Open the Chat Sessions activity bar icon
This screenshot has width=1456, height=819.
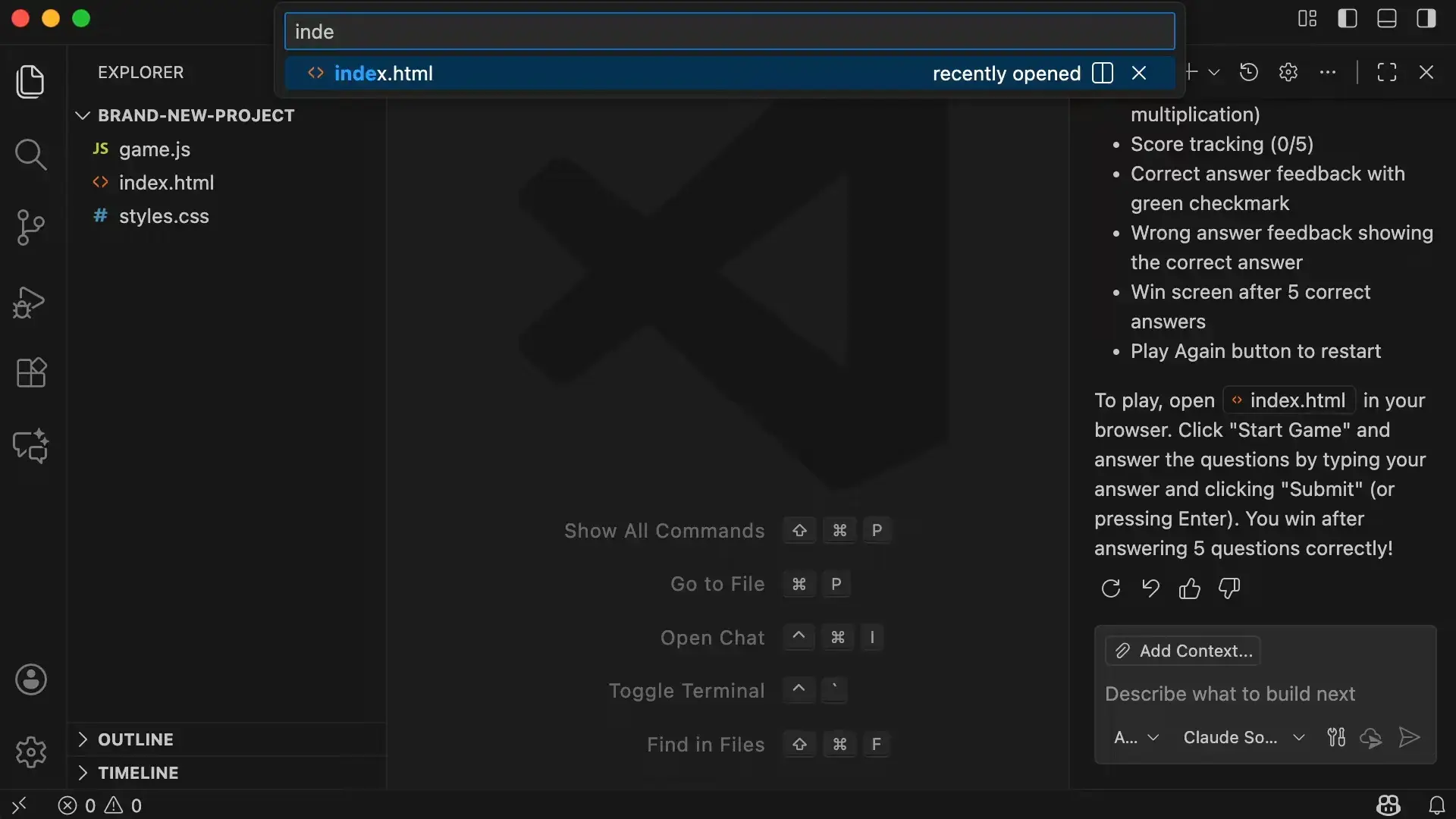click(30, 447)
